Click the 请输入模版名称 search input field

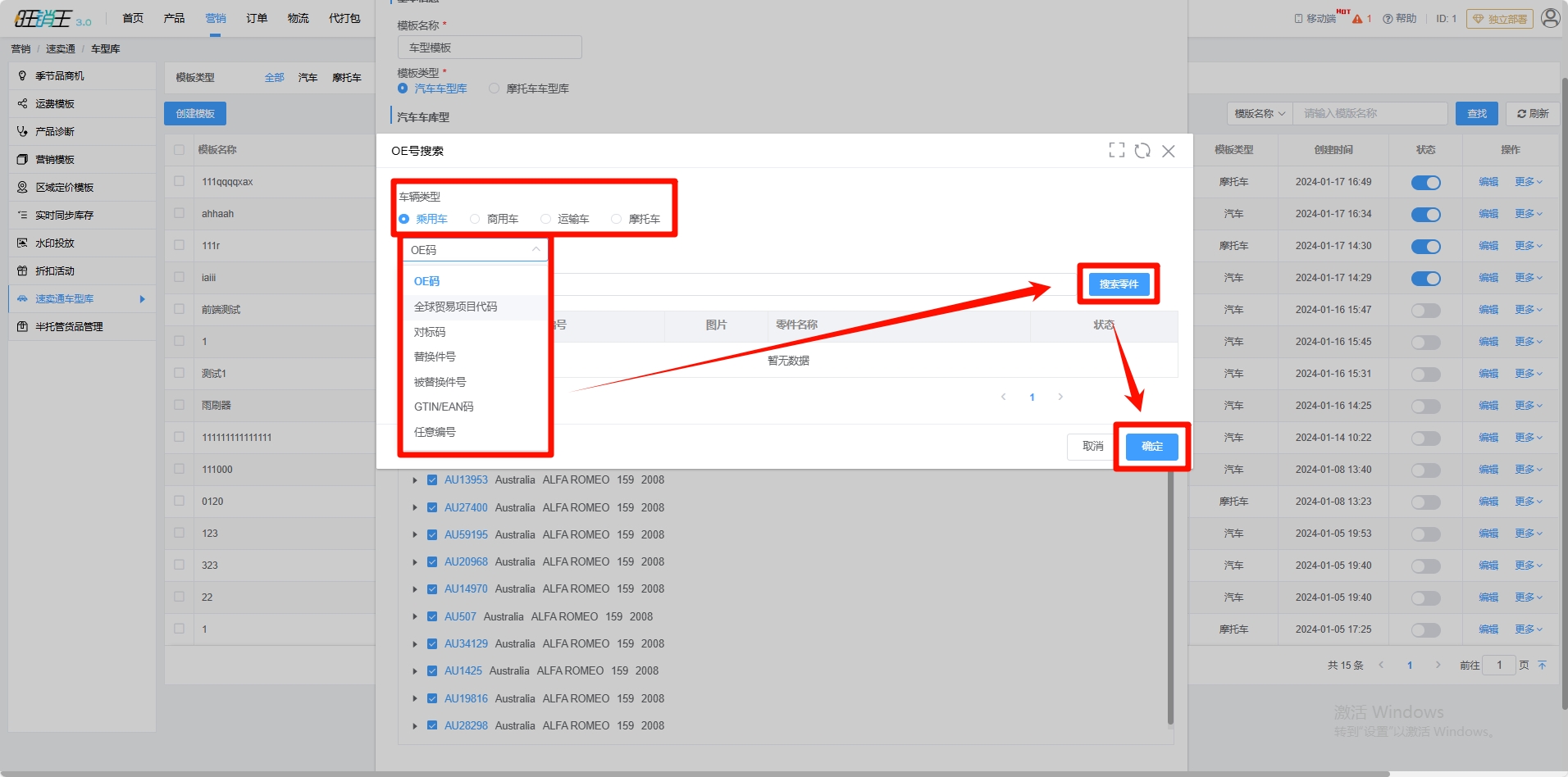point(1370,114)
